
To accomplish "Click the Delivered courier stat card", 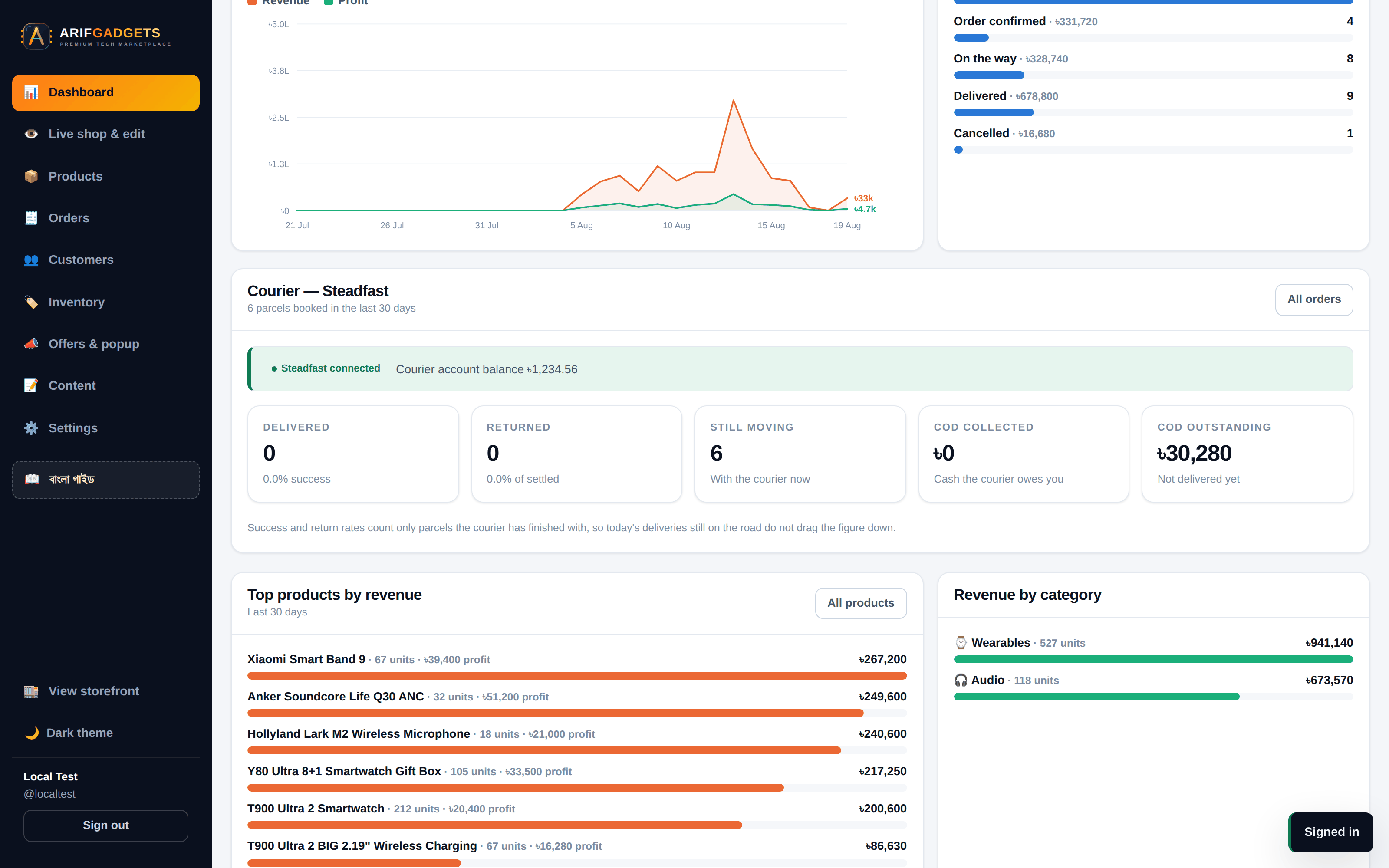I will click(x=353, y=454).
